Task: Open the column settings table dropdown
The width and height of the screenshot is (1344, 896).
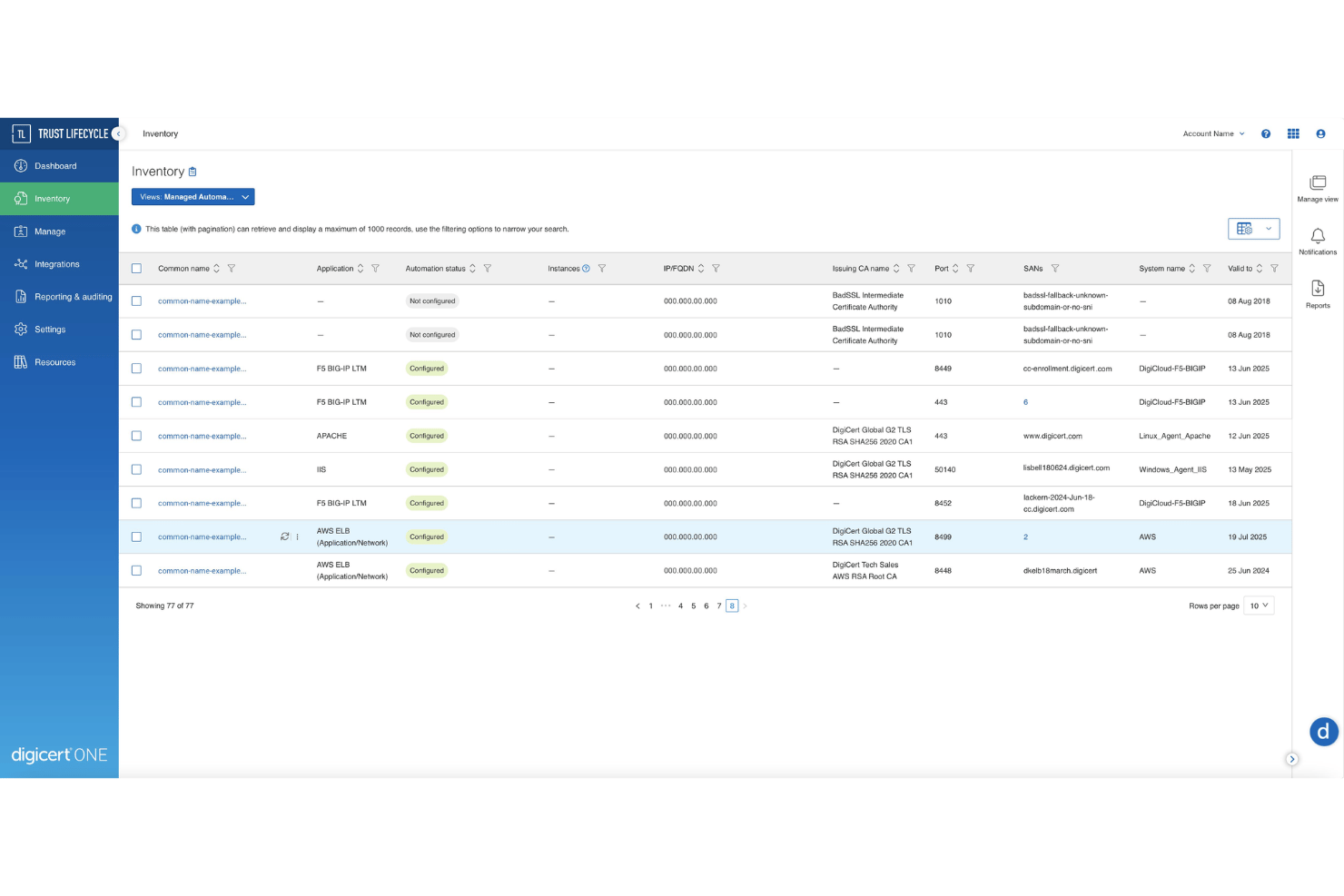Action: coord(1254,229)
